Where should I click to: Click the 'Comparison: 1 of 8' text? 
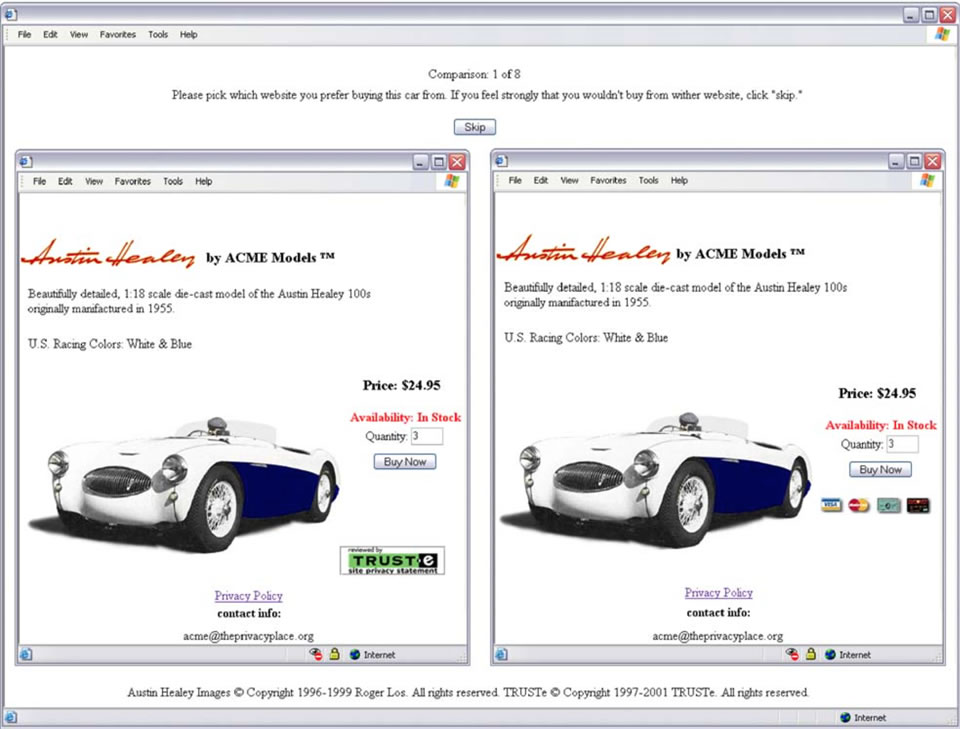[474, 74]
